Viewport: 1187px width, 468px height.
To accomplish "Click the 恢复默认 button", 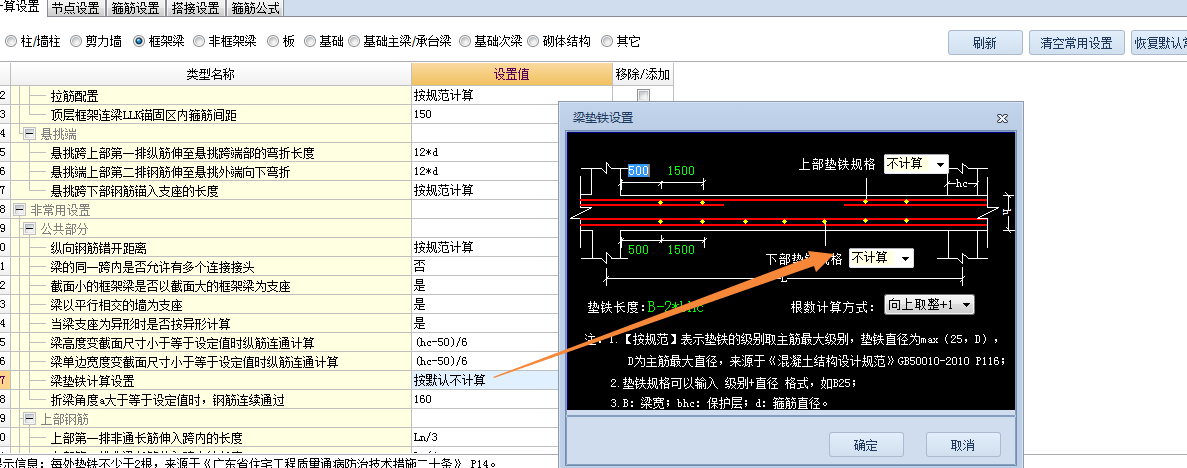I will coord(1159,42).
